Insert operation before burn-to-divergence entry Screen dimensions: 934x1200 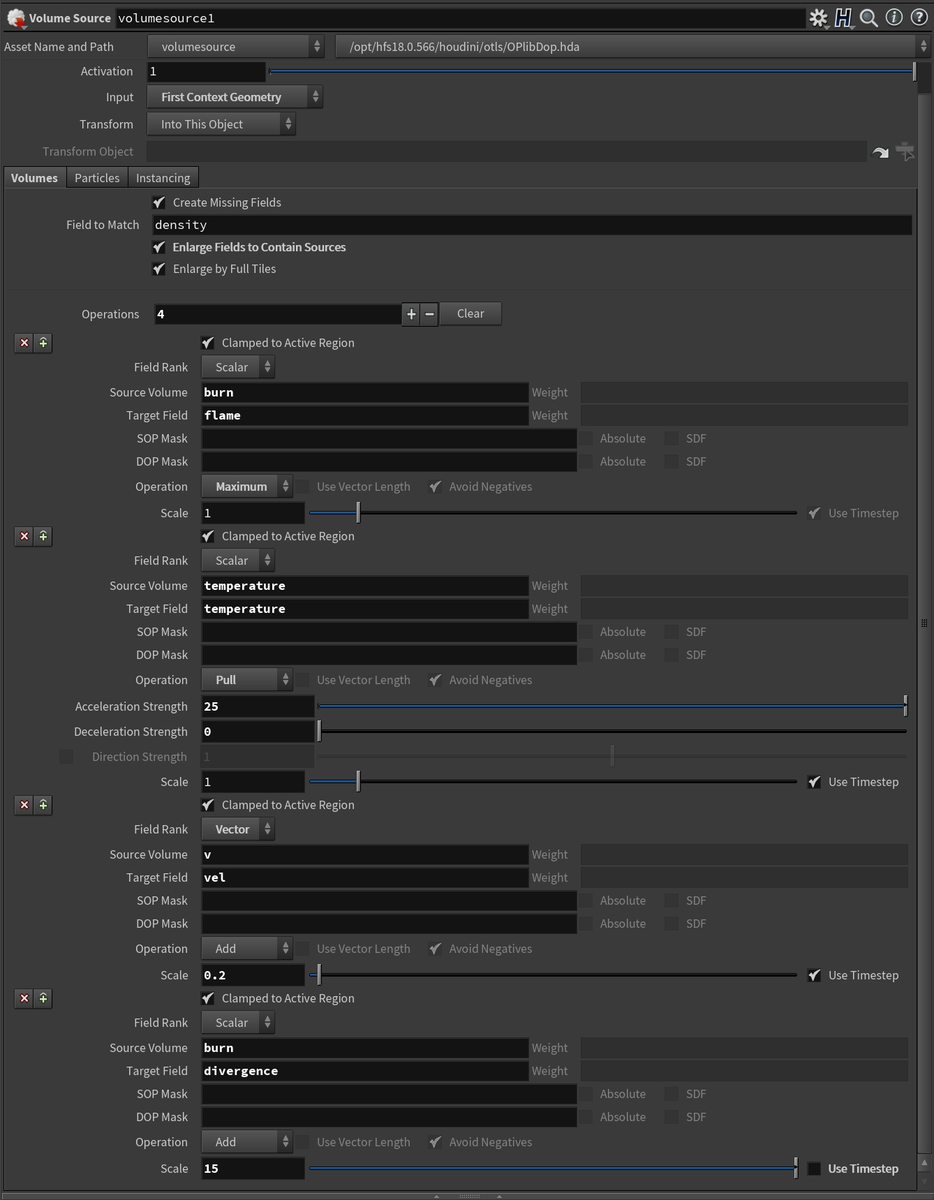(x=43, y=999)
